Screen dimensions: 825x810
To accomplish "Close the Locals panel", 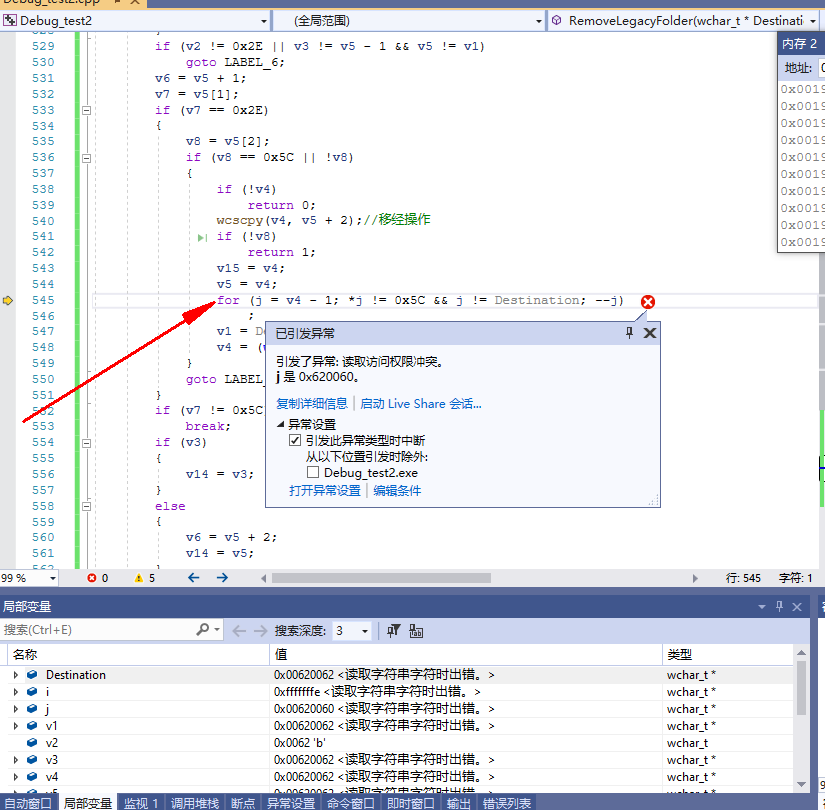I will coord(797,607).
